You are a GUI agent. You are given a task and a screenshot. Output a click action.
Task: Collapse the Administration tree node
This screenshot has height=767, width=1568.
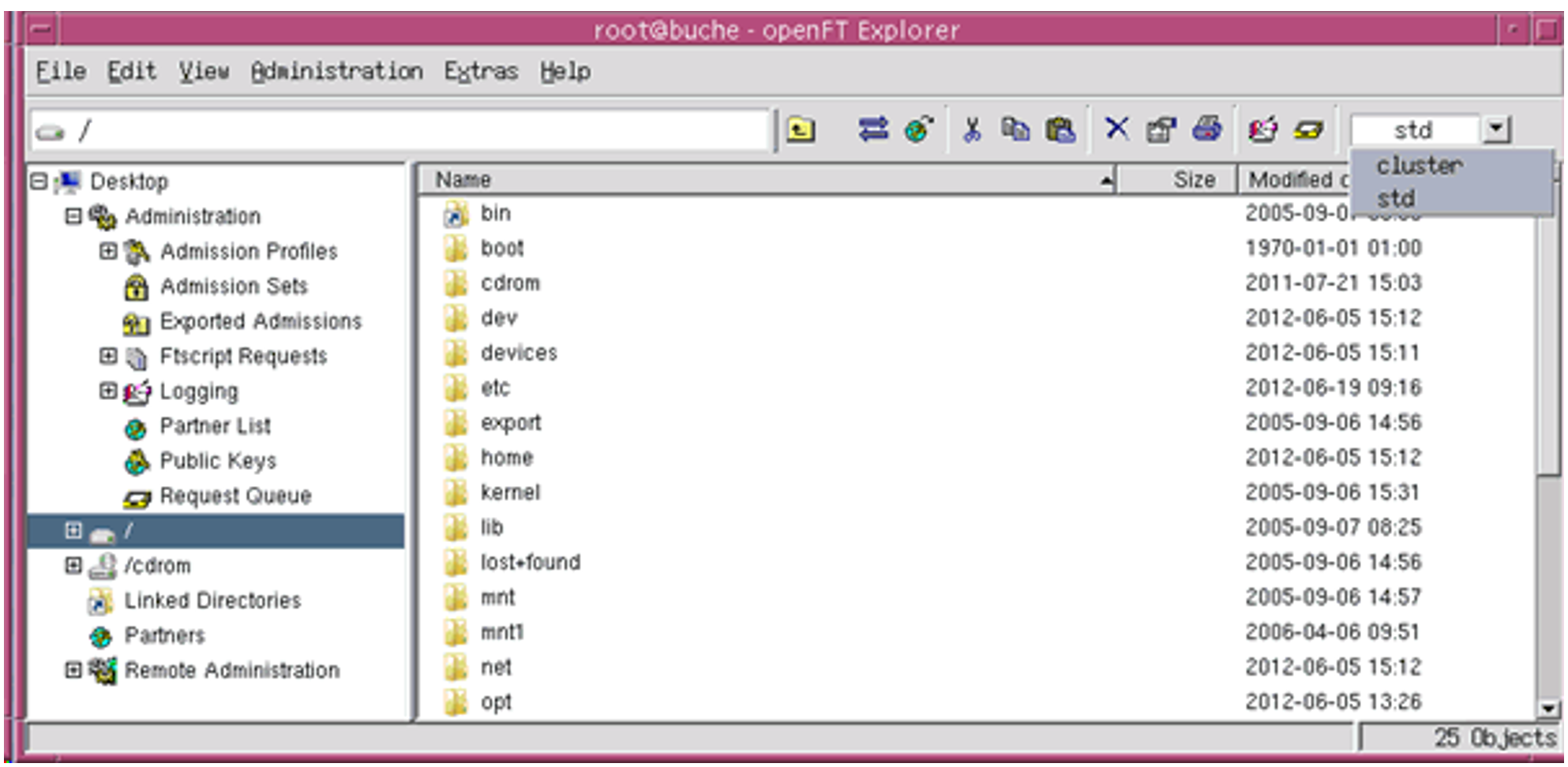[73, 215]
